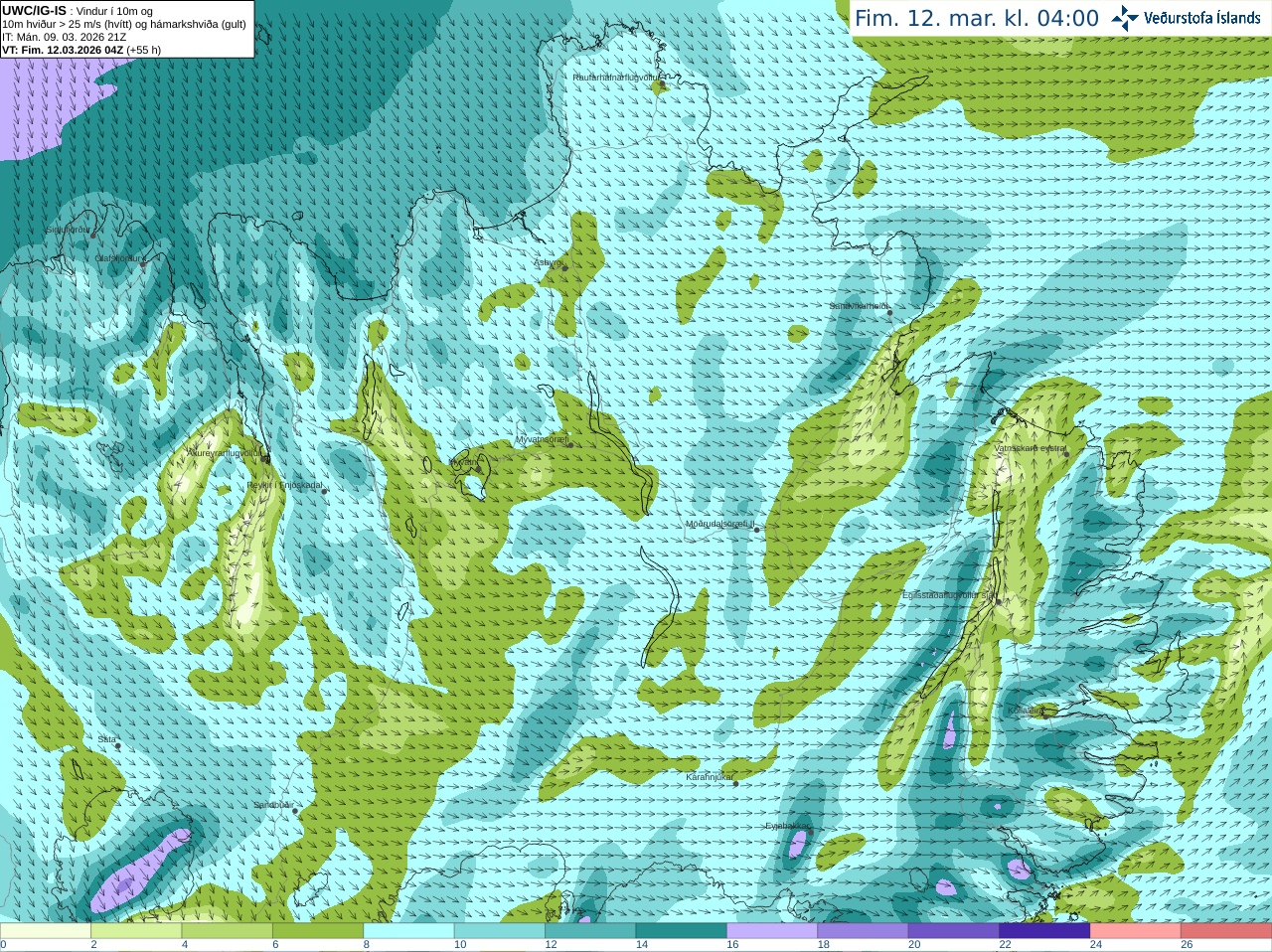Image resolution: width=1272 pixels, height=952 pixels.
Task: Click the 10–12 m/s light teal scale swatch
Action: (x=500, y=931)
